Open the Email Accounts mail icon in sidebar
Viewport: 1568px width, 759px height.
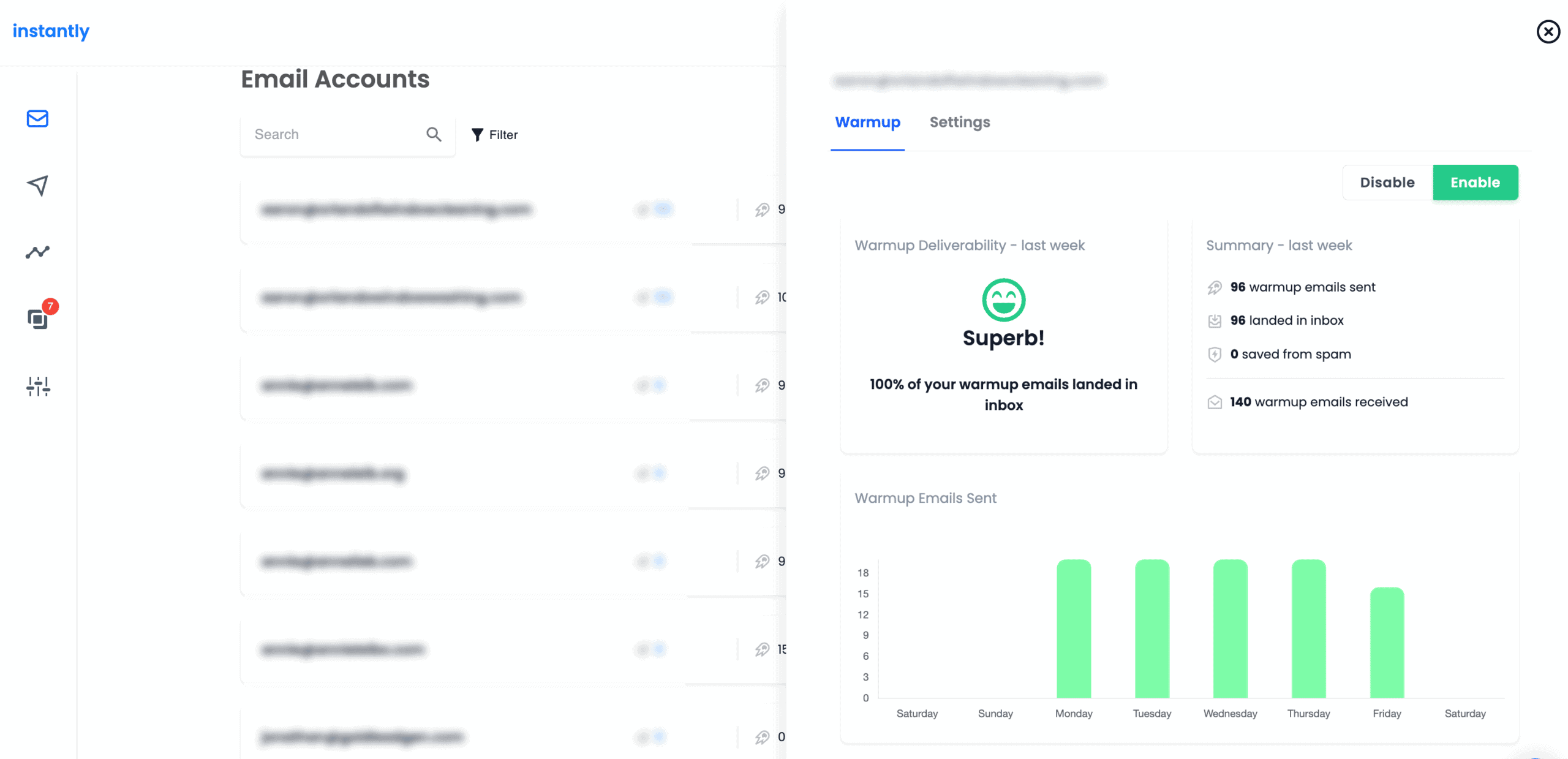pyautogui.click(x=37, y=118)
